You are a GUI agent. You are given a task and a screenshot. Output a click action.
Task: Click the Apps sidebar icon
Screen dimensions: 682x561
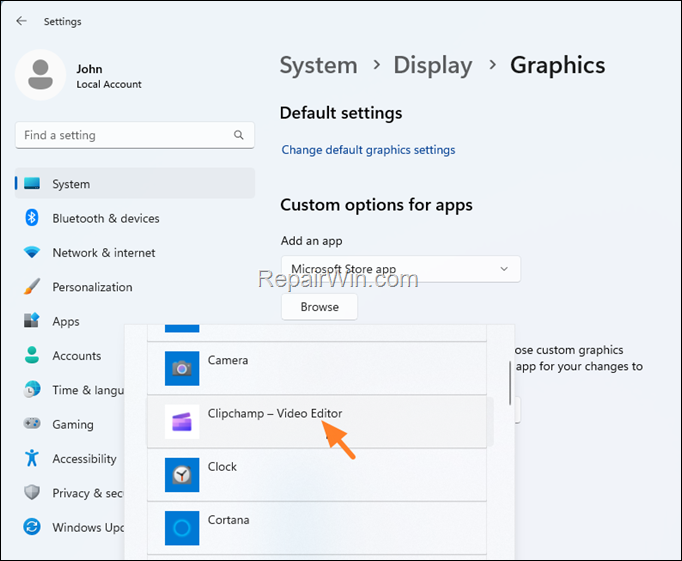pyautogui.click(x=32, y=321)
